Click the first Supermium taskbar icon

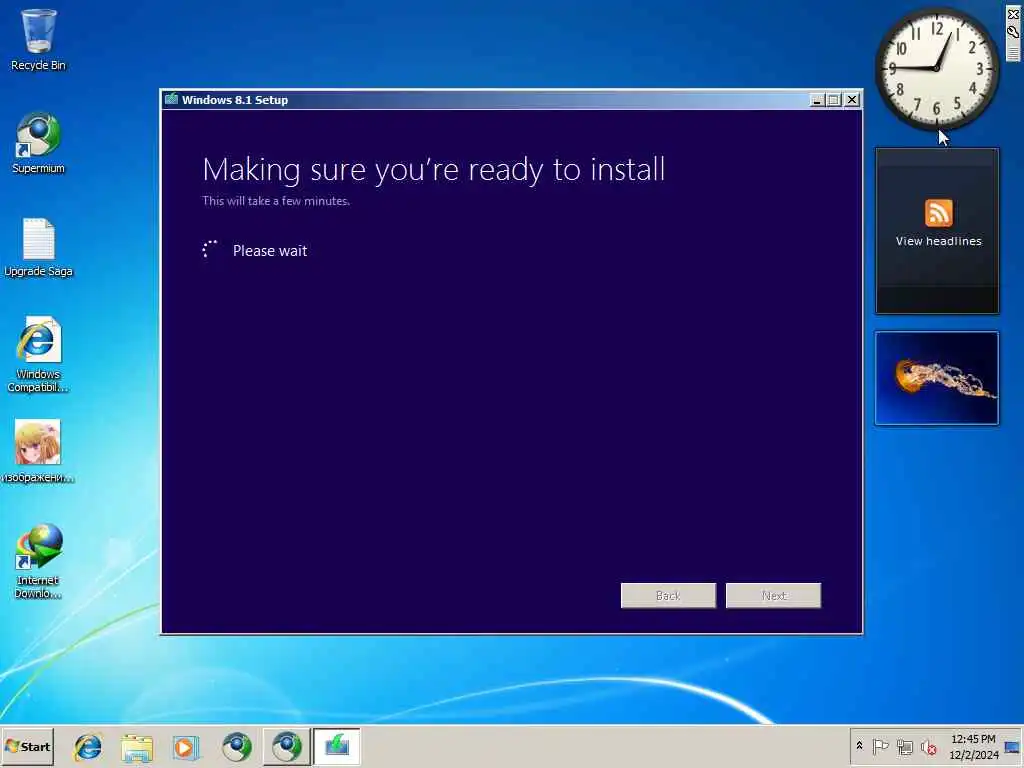point(236,746)
